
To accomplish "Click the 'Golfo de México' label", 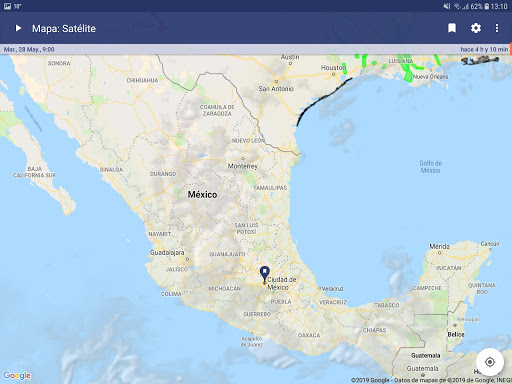I will tap(430, 167).
